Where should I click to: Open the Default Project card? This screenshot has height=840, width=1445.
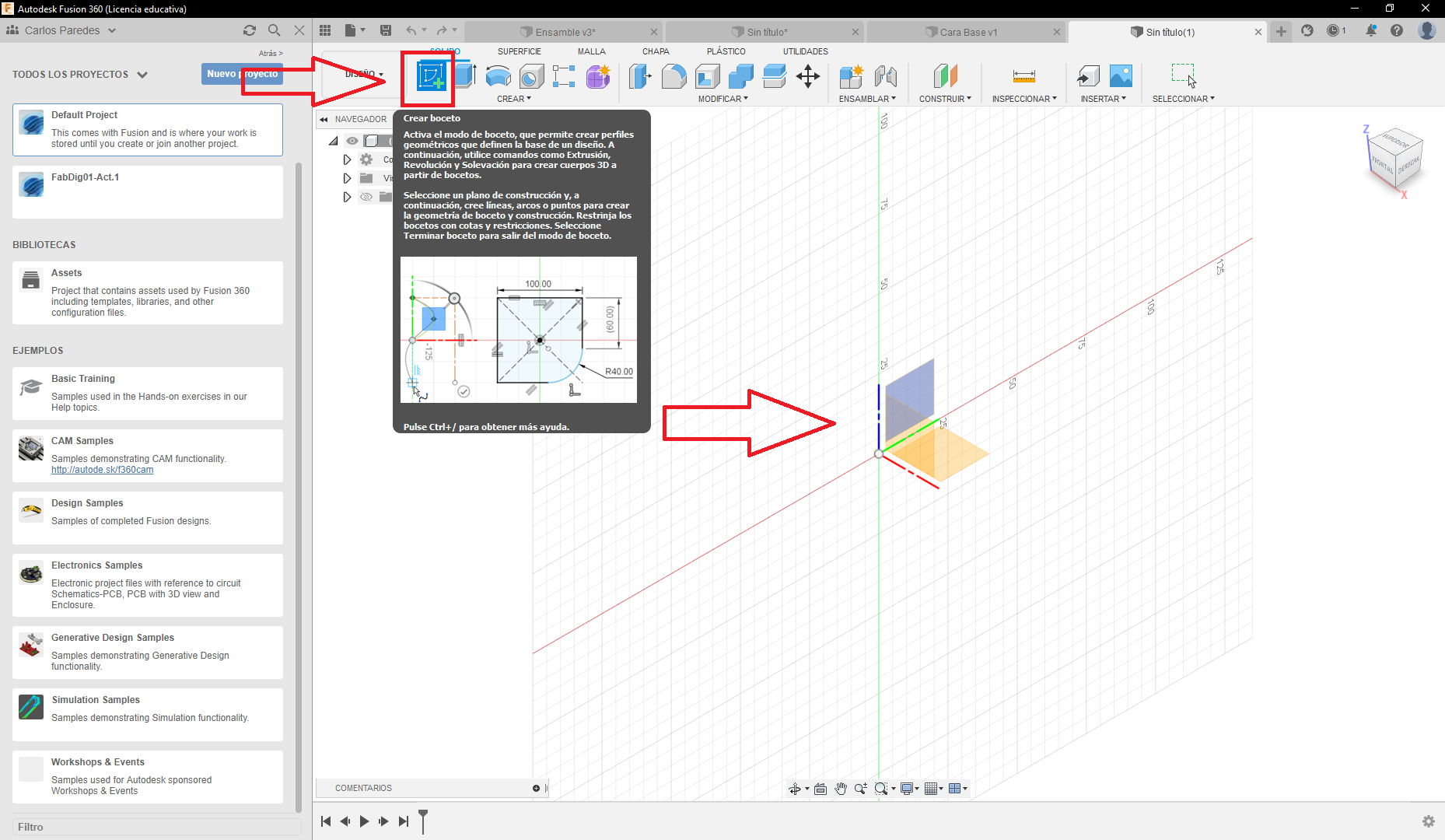pyautogui.click(x=148, y=130)
